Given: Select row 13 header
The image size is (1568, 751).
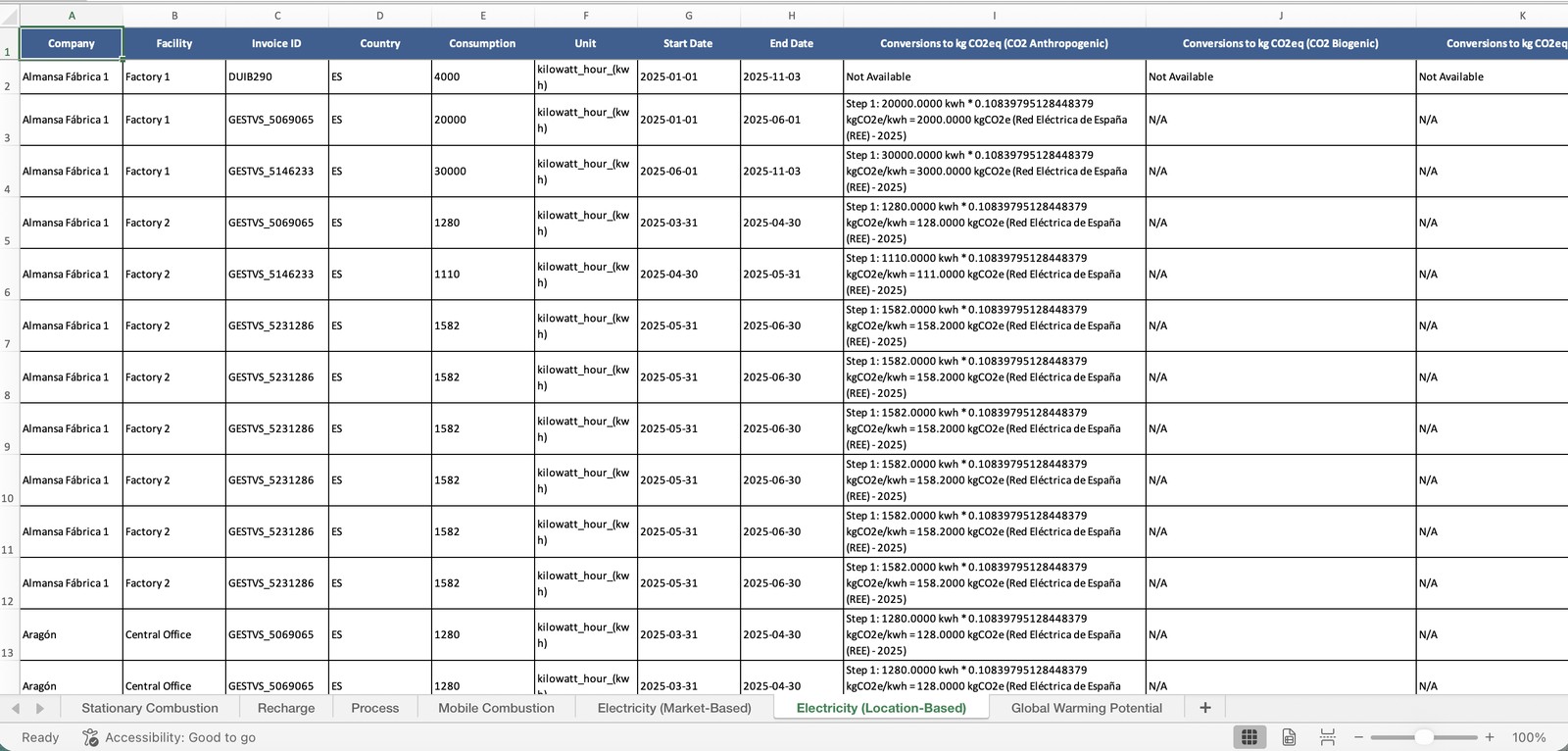Looking at the screenshot, I should tap(9, 634).
